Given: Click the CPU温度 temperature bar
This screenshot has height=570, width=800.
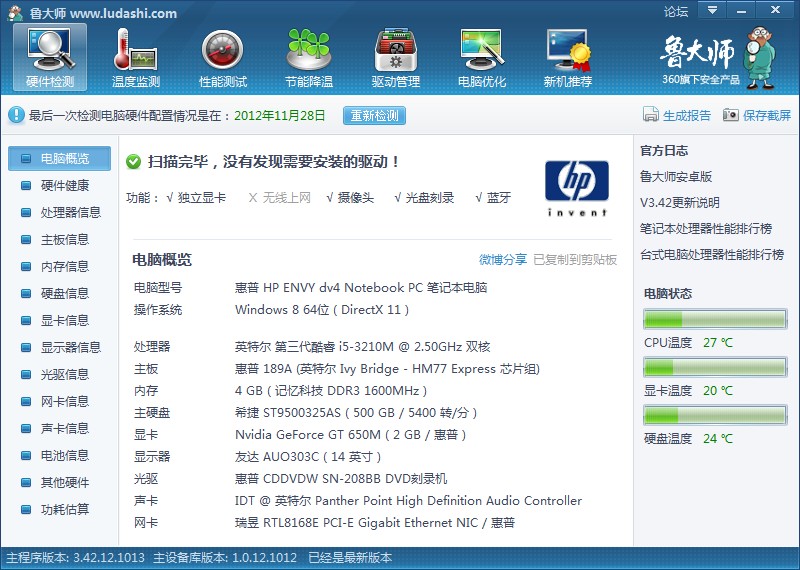Looking at the screenshot, I should 715,319.
